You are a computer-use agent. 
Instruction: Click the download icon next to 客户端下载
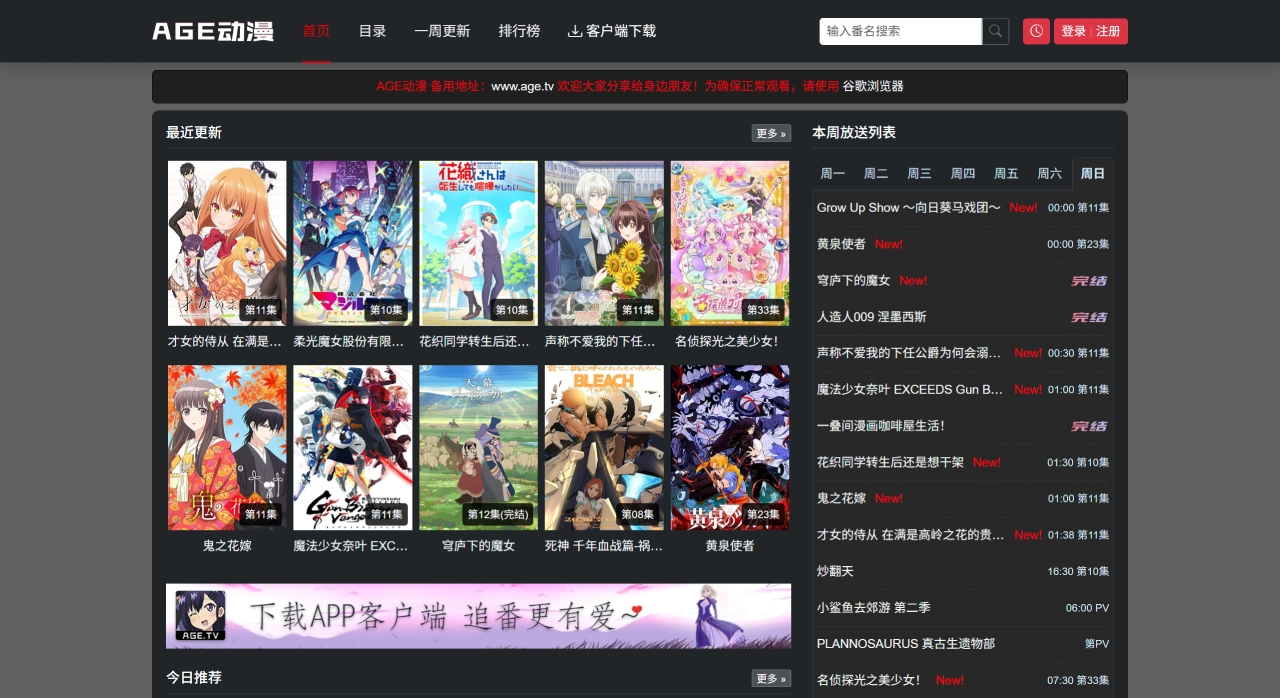(574, 31)
